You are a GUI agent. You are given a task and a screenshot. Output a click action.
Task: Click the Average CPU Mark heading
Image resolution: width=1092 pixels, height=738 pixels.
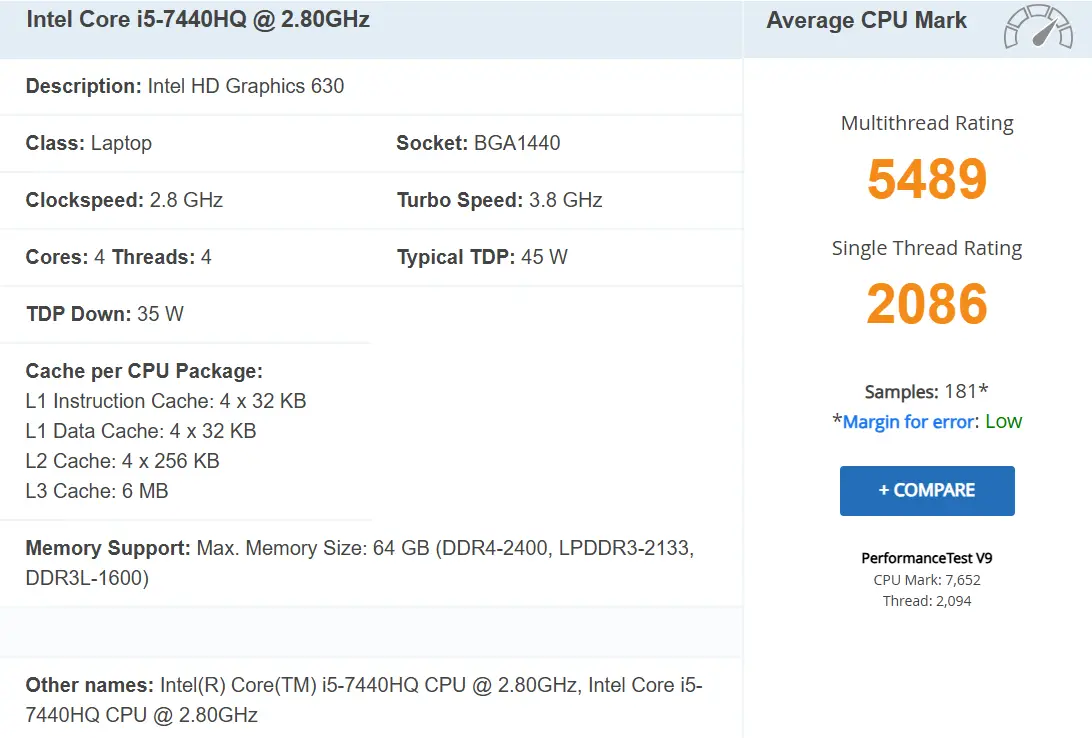tap(866, 20)
